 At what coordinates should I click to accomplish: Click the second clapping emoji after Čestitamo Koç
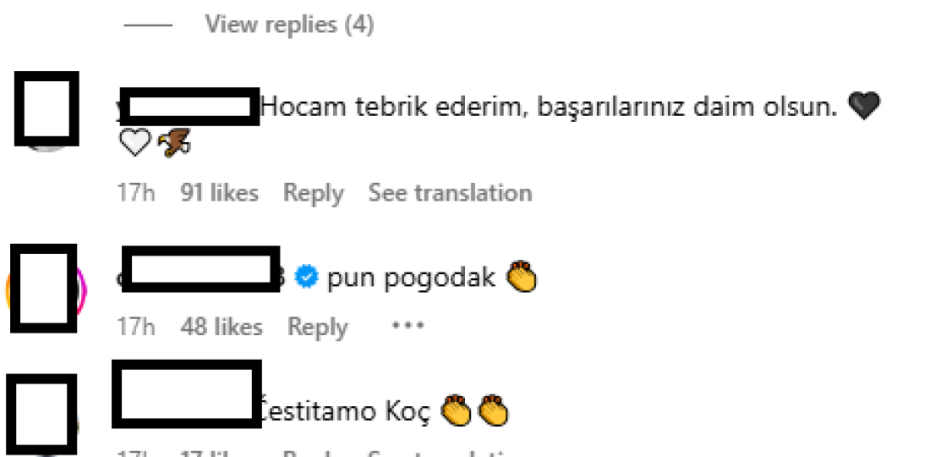click(493, 410)
